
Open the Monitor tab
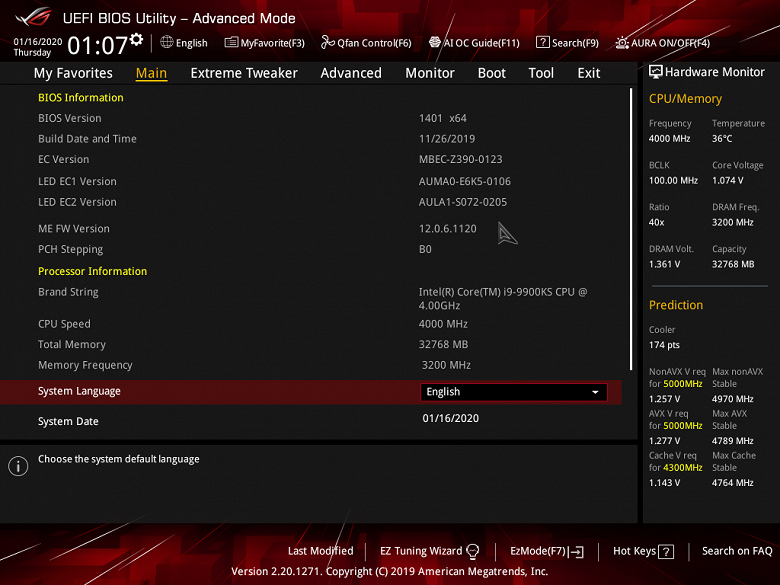[x=430, y=73]
